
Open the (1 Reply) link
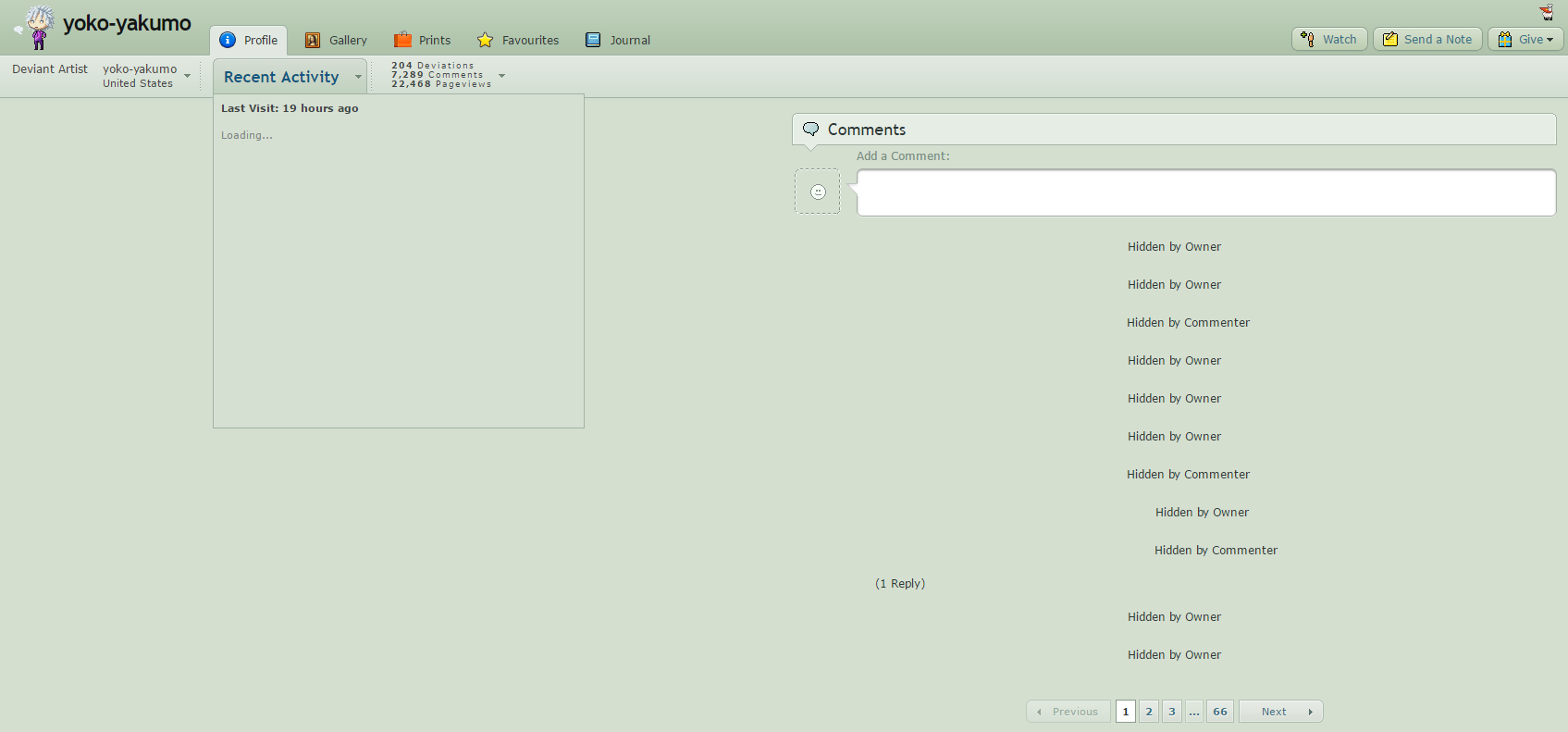click(x=900, y=583)
